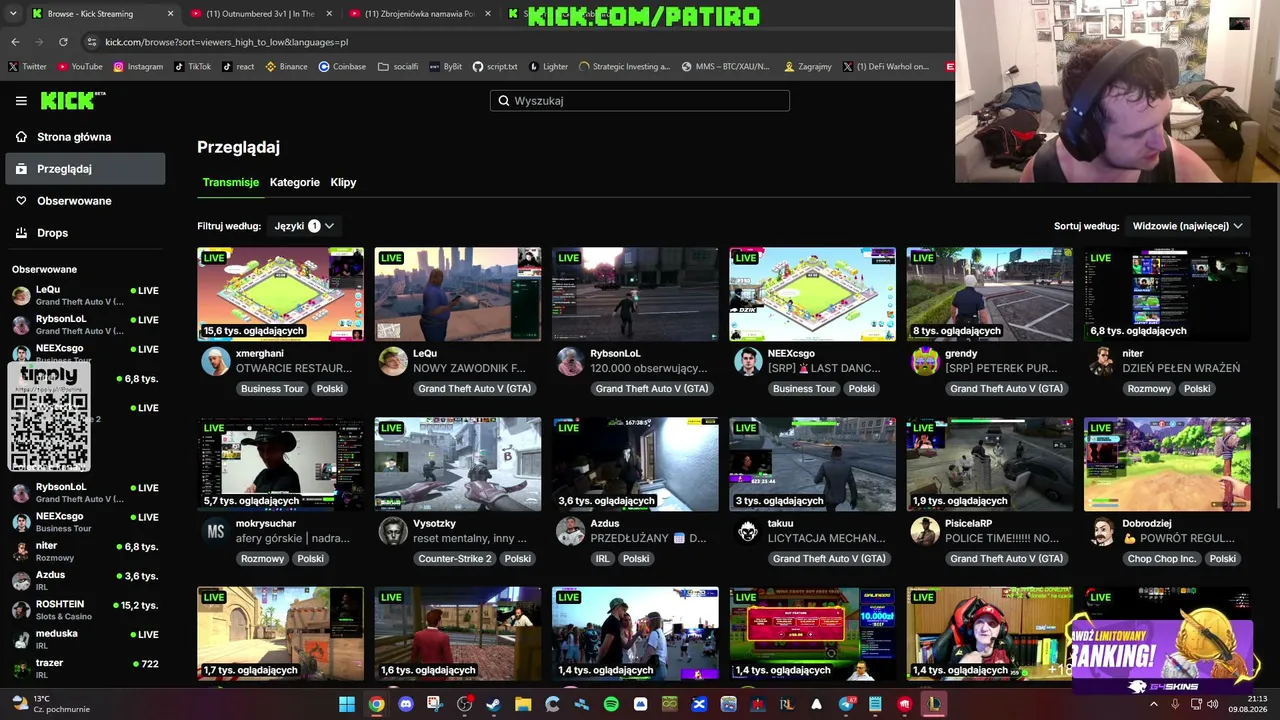Open Spotify from the taskbar
This screenshot has width=1280, height=720.
coord(611,704)
